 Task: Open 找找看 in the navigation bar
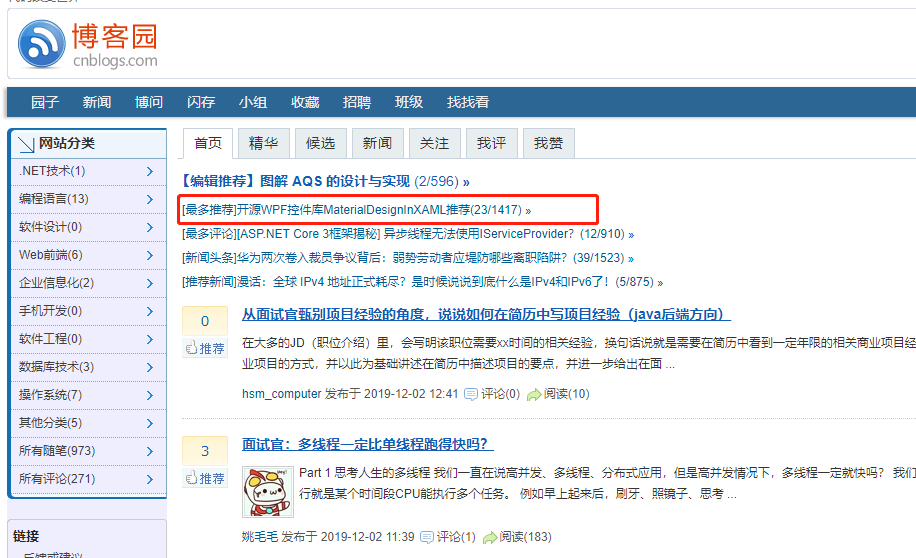(x=468, y=102)
